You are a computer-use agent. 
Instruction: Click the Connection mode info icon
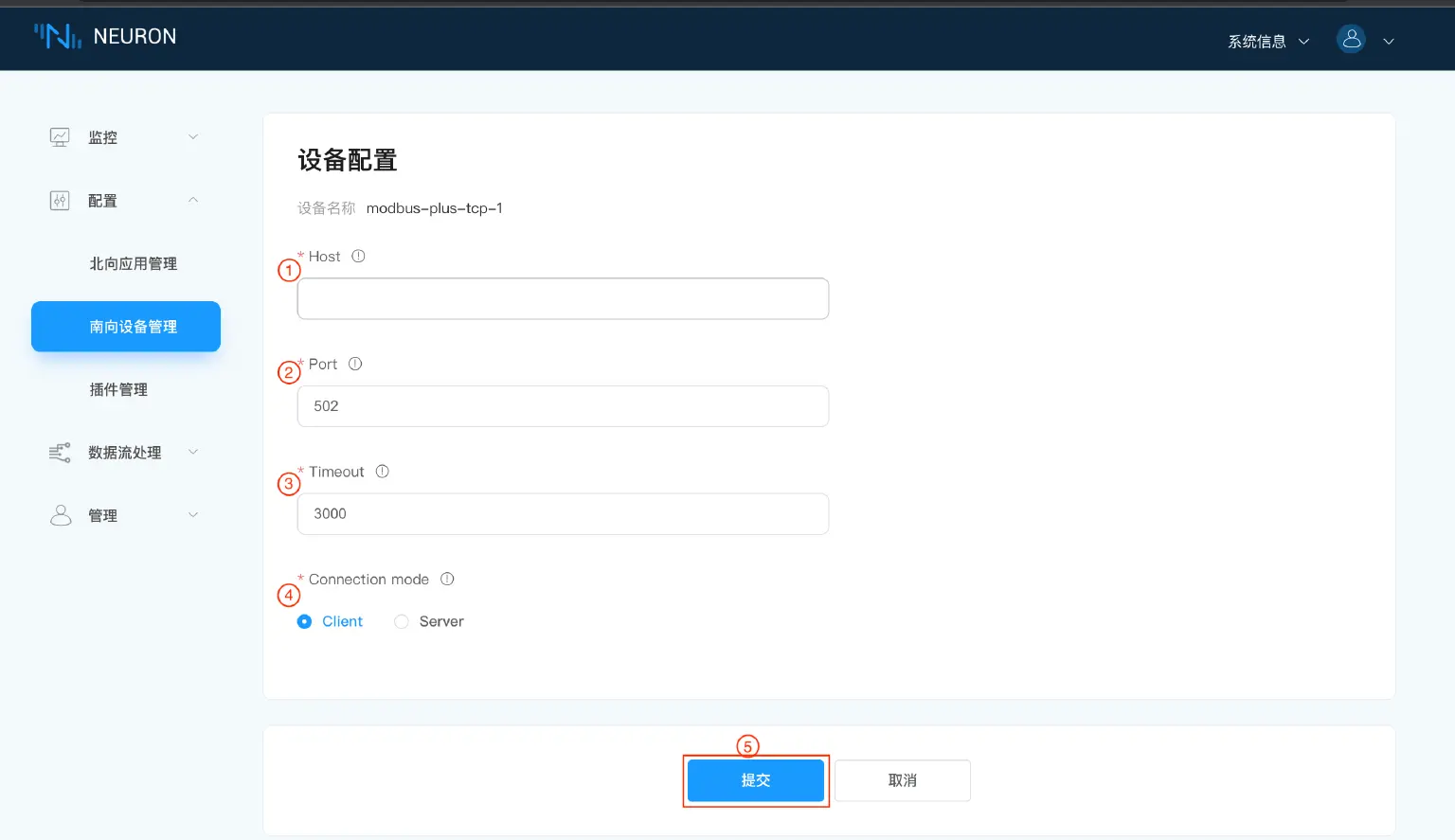coord(447,580)
